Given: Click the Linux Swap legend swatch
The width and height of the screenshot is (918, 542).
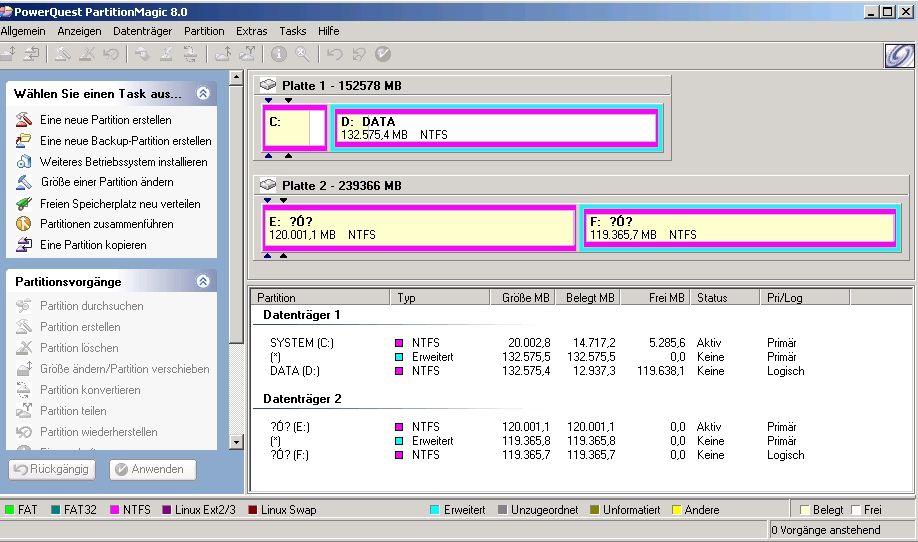Looking at the screenshot, I should (252, 510).
